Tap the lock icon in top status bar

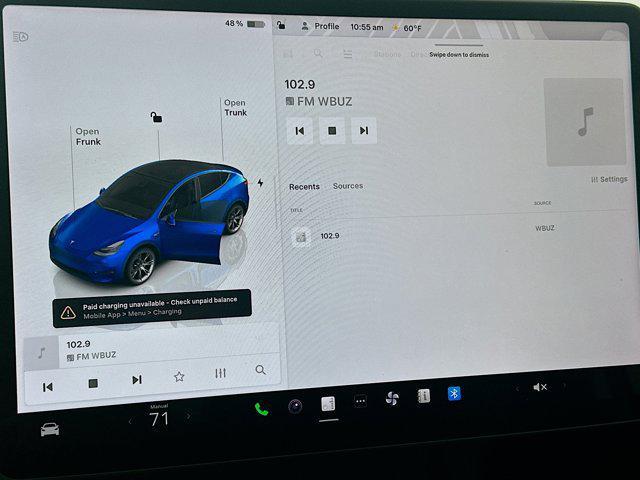281,25
